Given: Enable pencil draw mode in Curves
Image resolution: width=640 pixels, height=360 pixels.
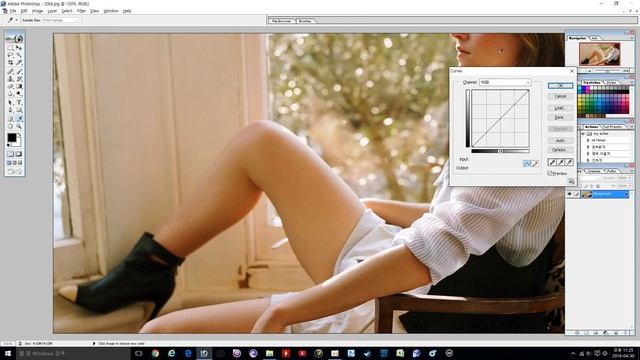Looking at the screenshot, I should click(535, 164).
